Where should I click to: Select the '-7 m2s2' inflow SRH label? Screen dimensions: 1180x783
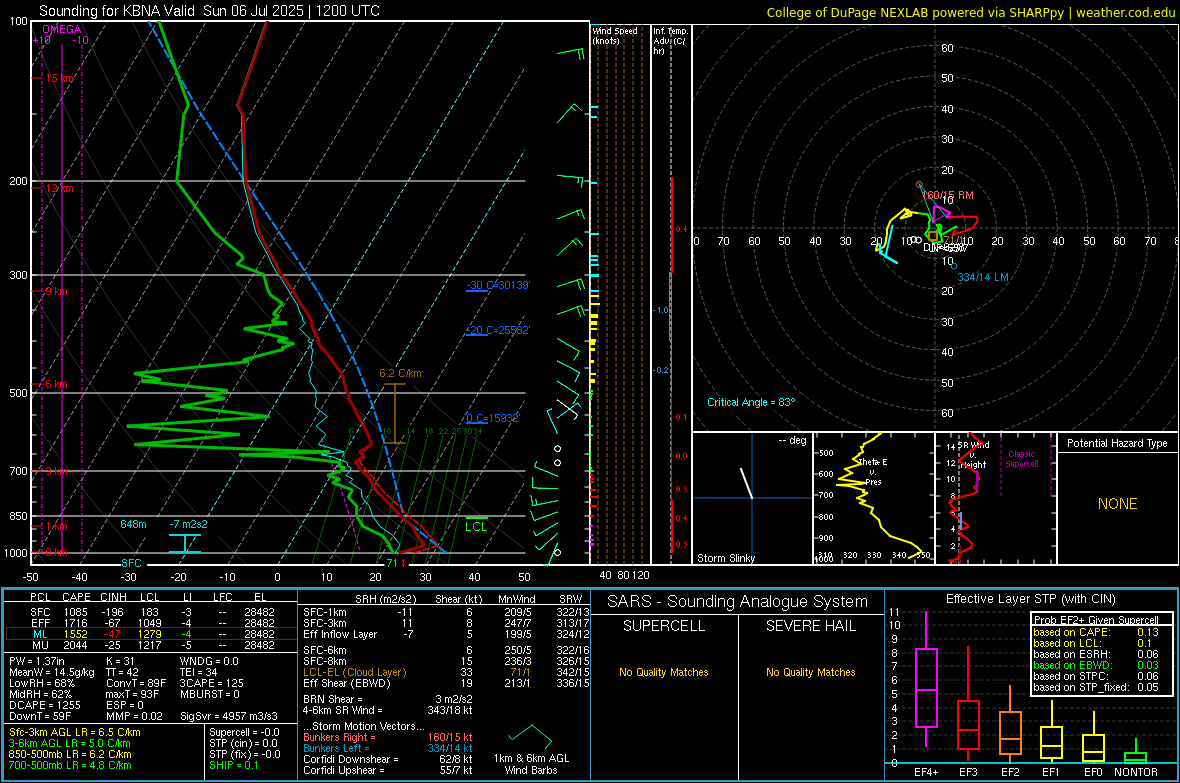188,524
